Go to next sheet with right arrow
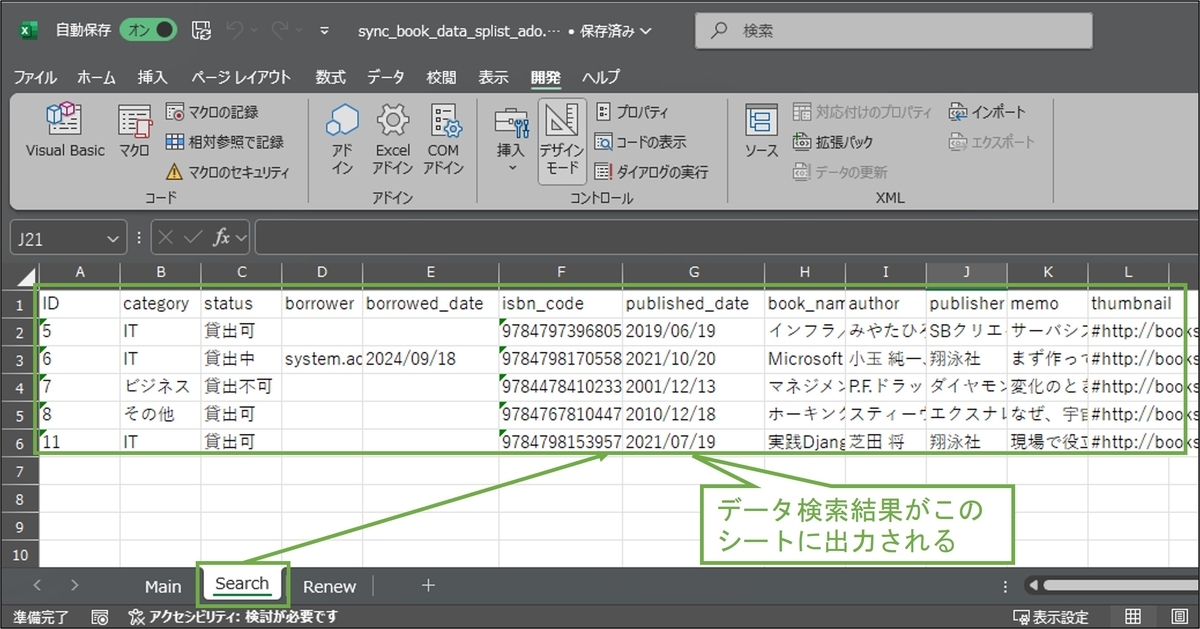Viewport: 1200px width, 629px height. click(74, 586)
